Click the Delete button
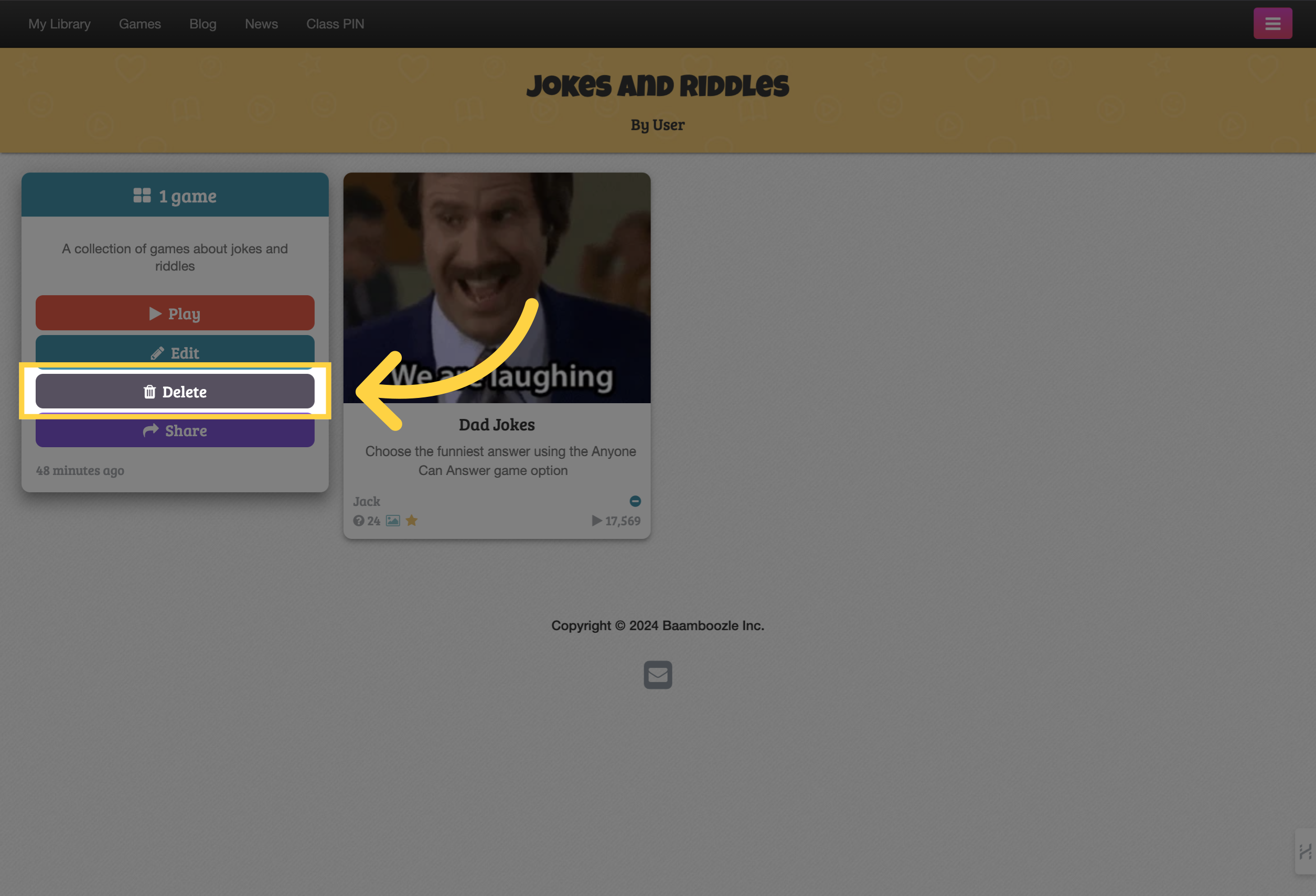Image resolution: width=1316 pixels, height=896 pixels. click(x=175, y=391)
